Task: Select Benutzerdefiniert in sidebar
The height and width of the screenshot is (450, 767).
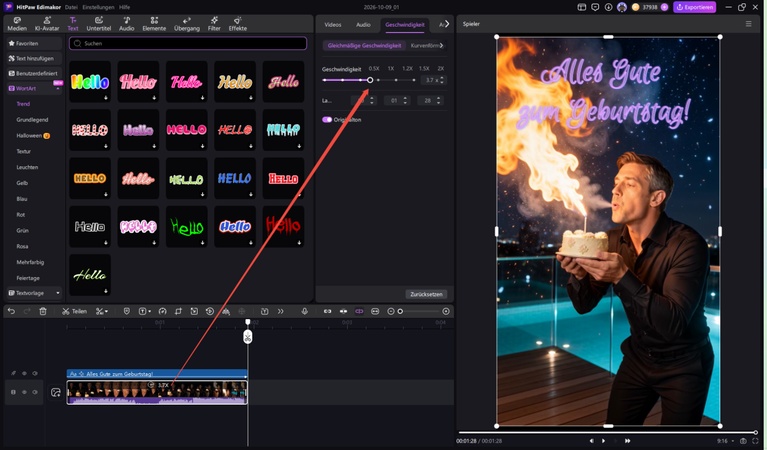Action: click(x=34, y=73)
